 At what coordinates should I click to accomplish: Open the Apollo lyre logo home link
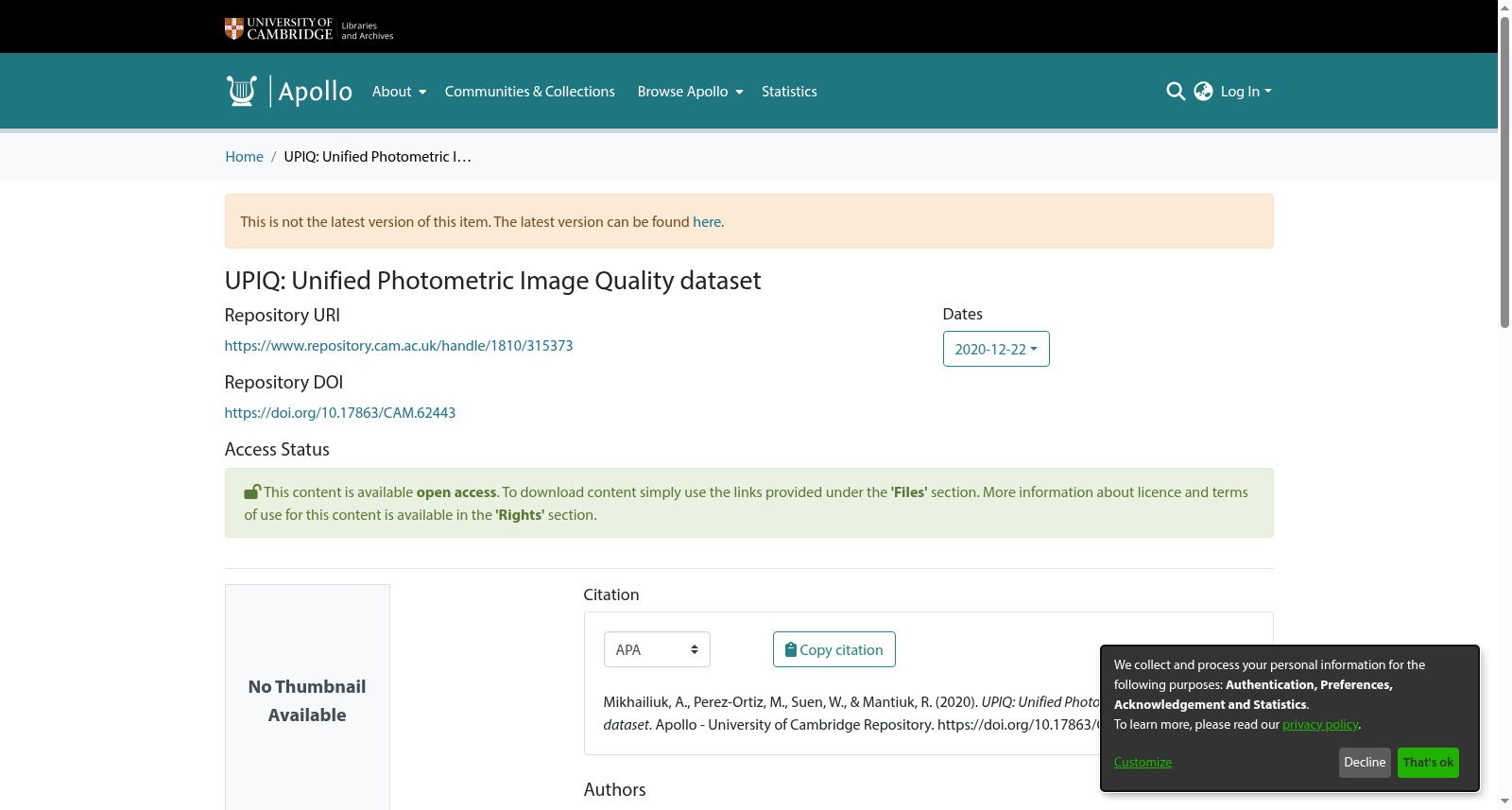(289, 91)
